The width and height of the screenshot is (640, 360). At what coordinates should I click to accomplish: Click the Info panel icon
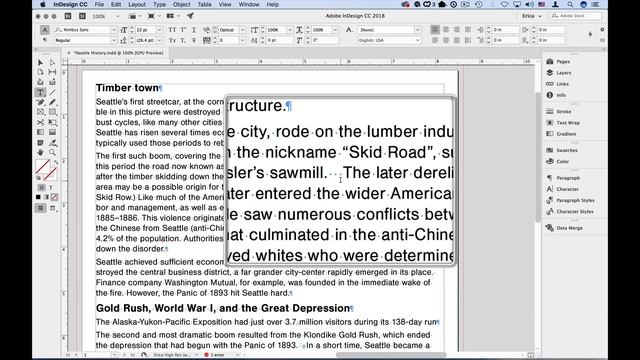click(550, 95)
